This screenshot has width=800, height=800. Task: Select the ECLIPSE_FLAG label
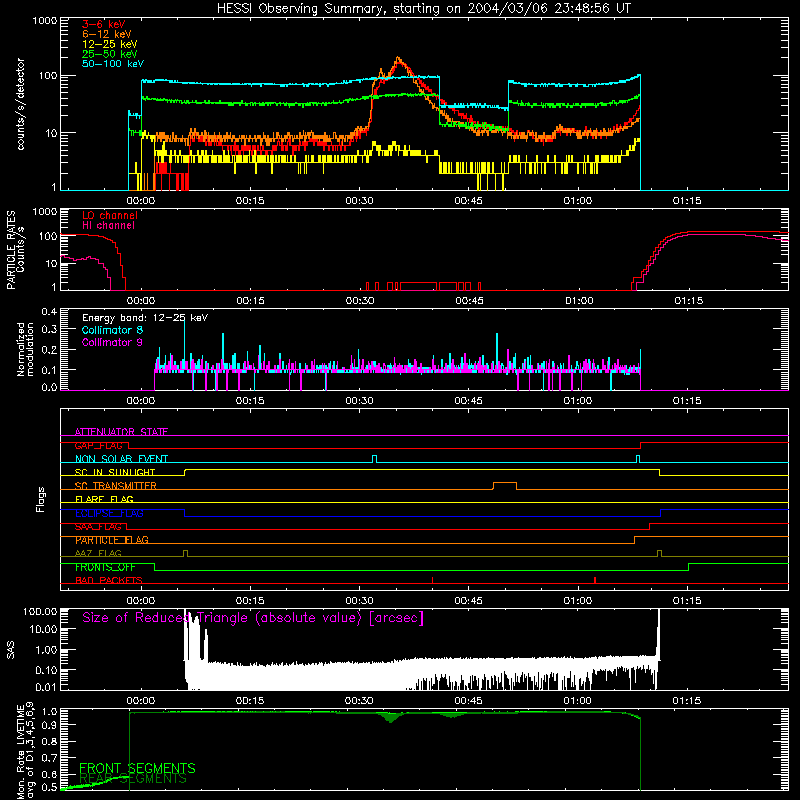[109, 513]
